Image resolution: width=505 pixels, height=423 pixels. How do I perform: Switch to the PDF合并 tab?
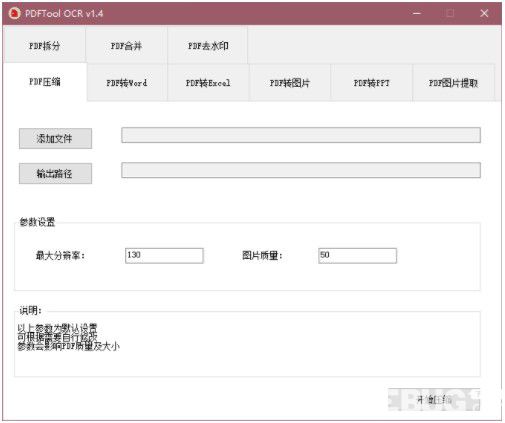click(126, 45)
